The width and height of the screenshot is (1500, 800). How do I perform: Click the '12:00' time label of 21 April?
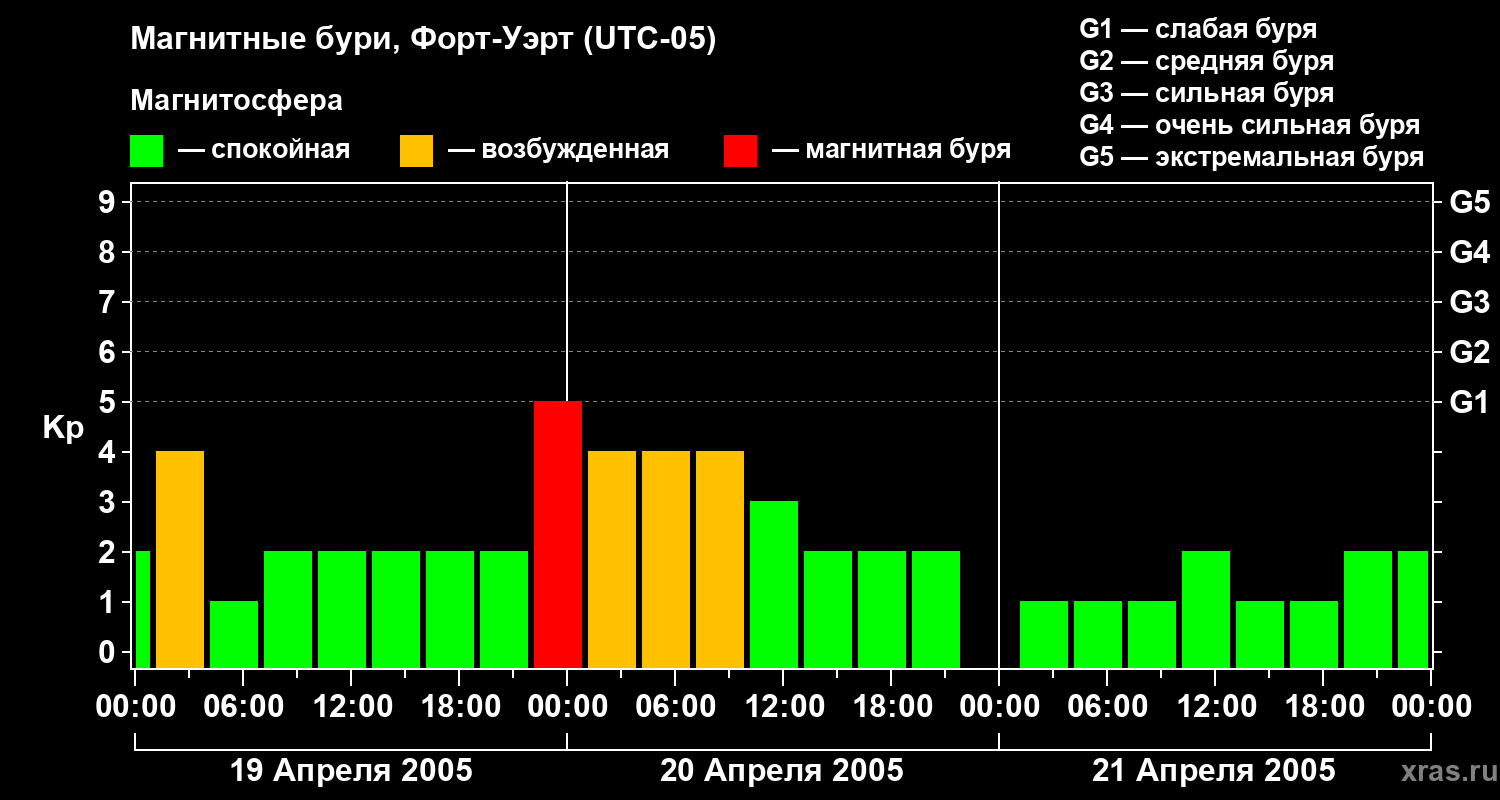click(x=1215, y=707)
